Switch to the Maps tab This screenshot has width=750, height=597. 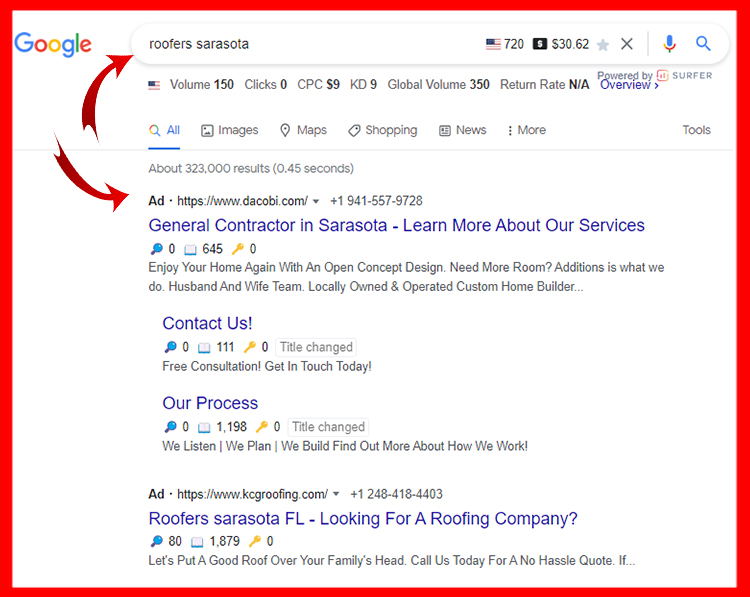pyautogui.click(x=303, y=130)
